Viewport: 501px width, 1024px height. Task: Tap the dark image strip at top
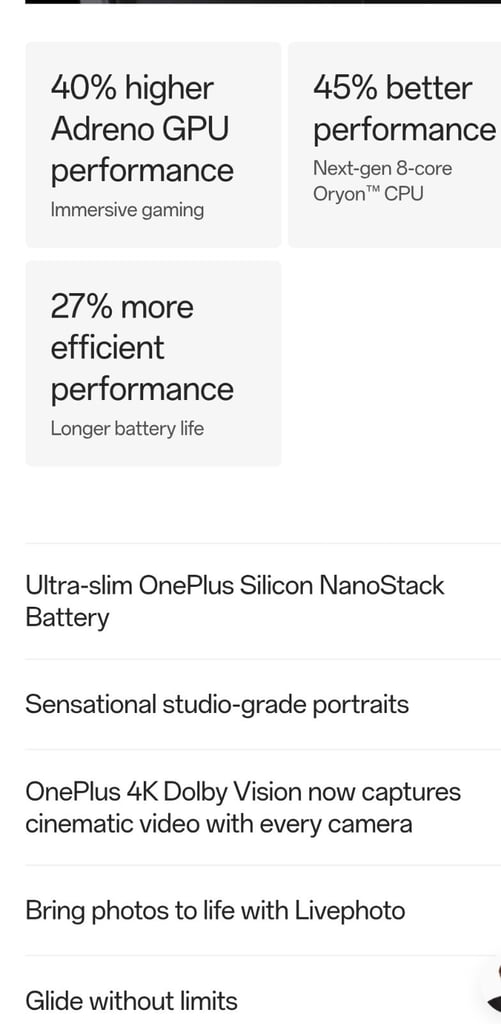pyautogui.click(x=263, y=2)
